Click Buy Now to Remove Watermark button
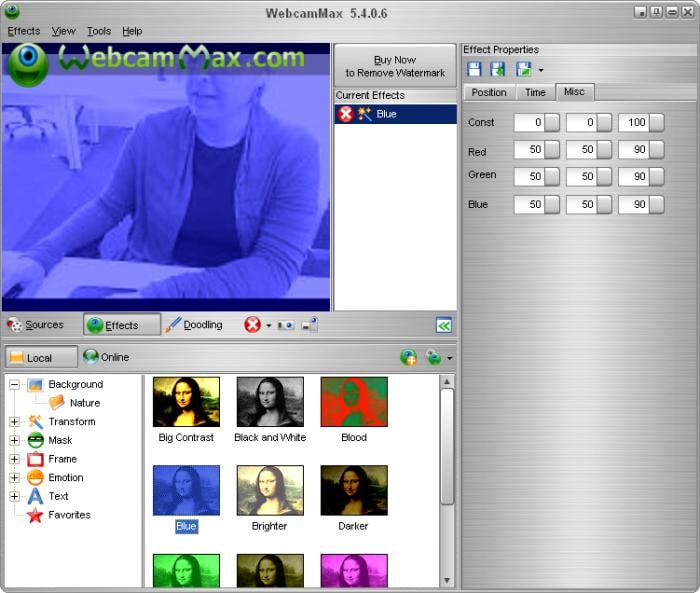Image resolution: width=700 pixels, height=593 pixels. click(x=395, y=66)
